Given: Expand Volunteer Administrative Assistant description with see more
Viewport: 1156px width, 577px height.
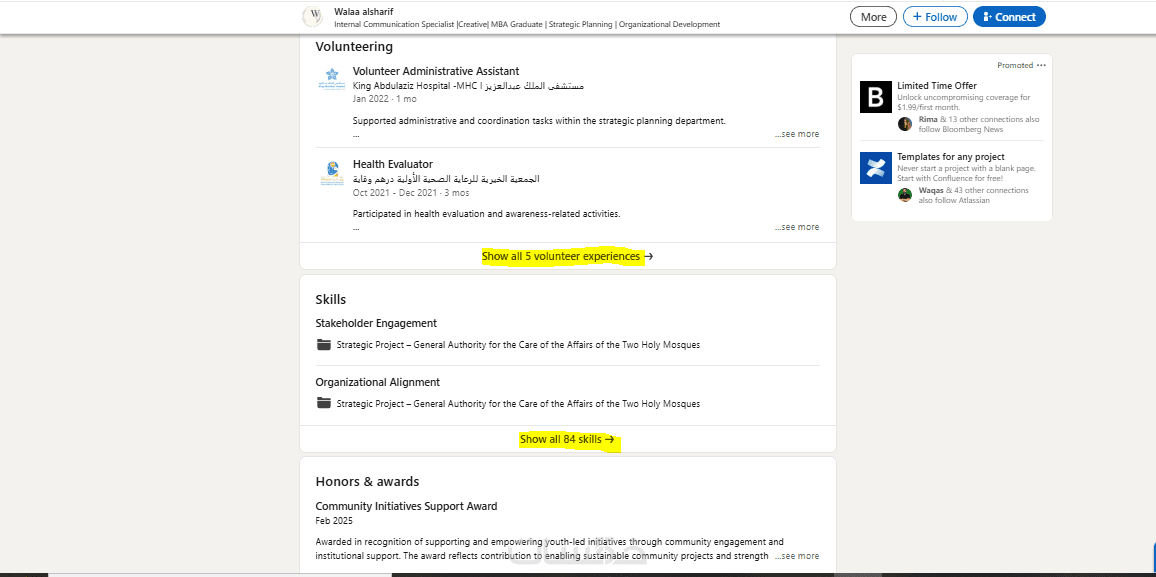Looking at the screenshot, I should (797, 134).
